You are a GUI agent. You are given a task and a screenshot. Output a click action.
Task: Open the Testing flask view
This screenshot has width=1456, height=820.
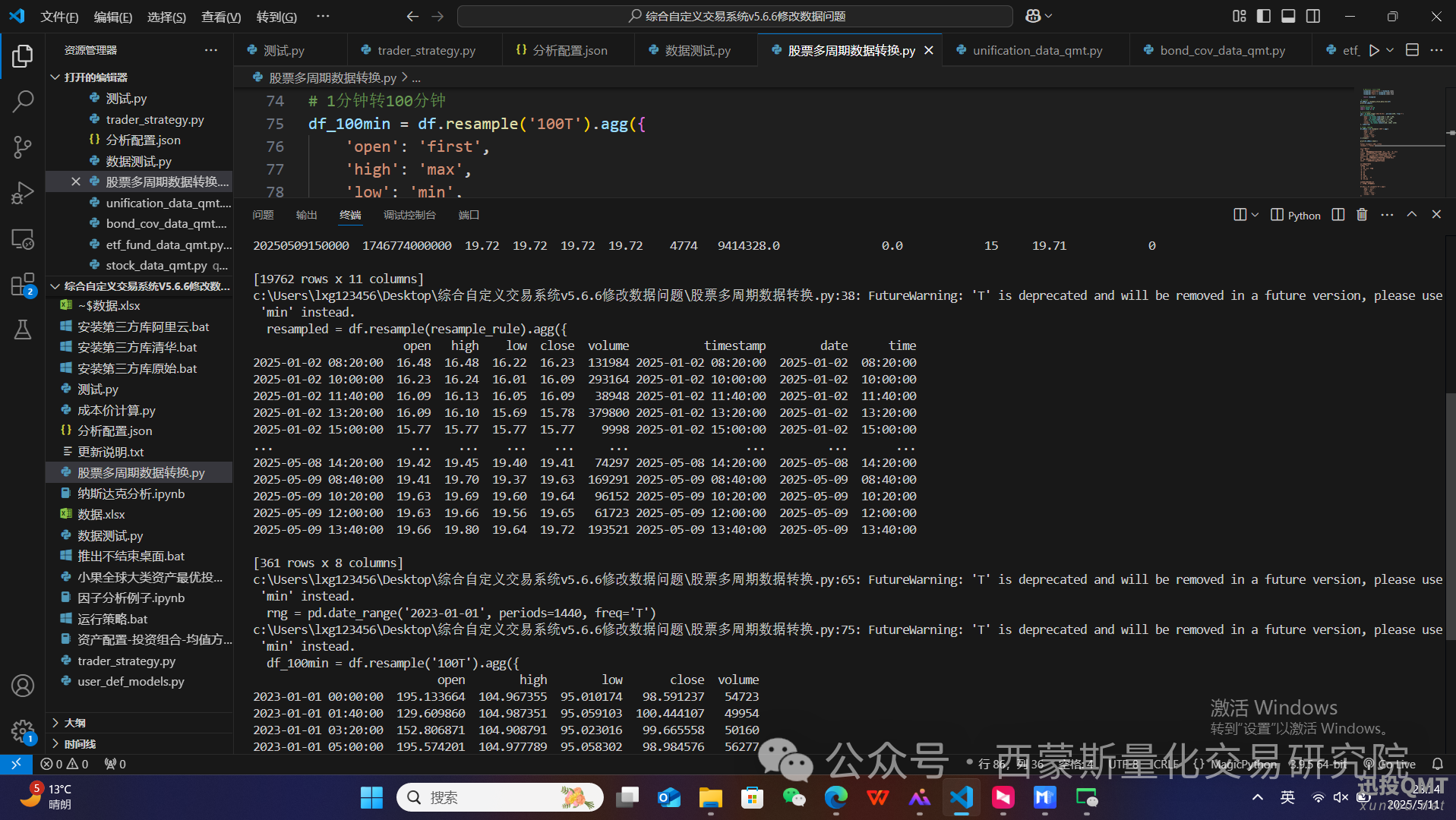[x=23, y=330]
